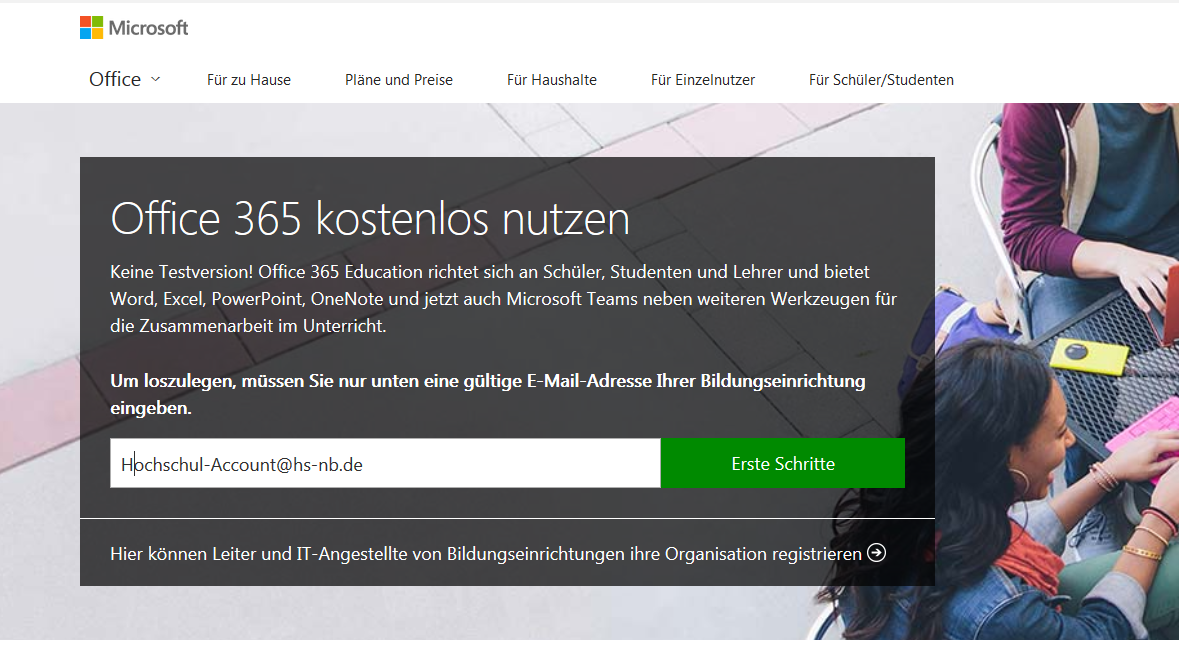
Task: Click the Microsoft four-color logo icon
Action: coord(92,28)
